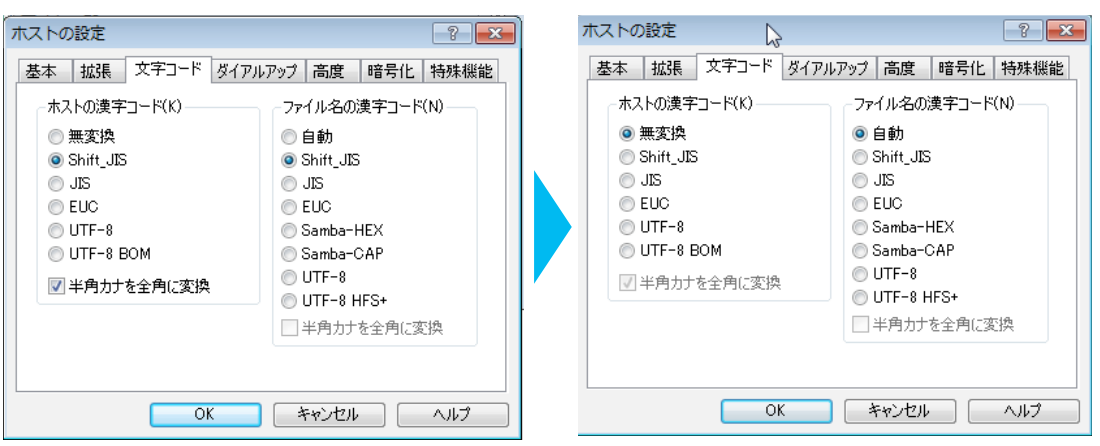Select 自動 filename code in left dialog

coord(290,136)
